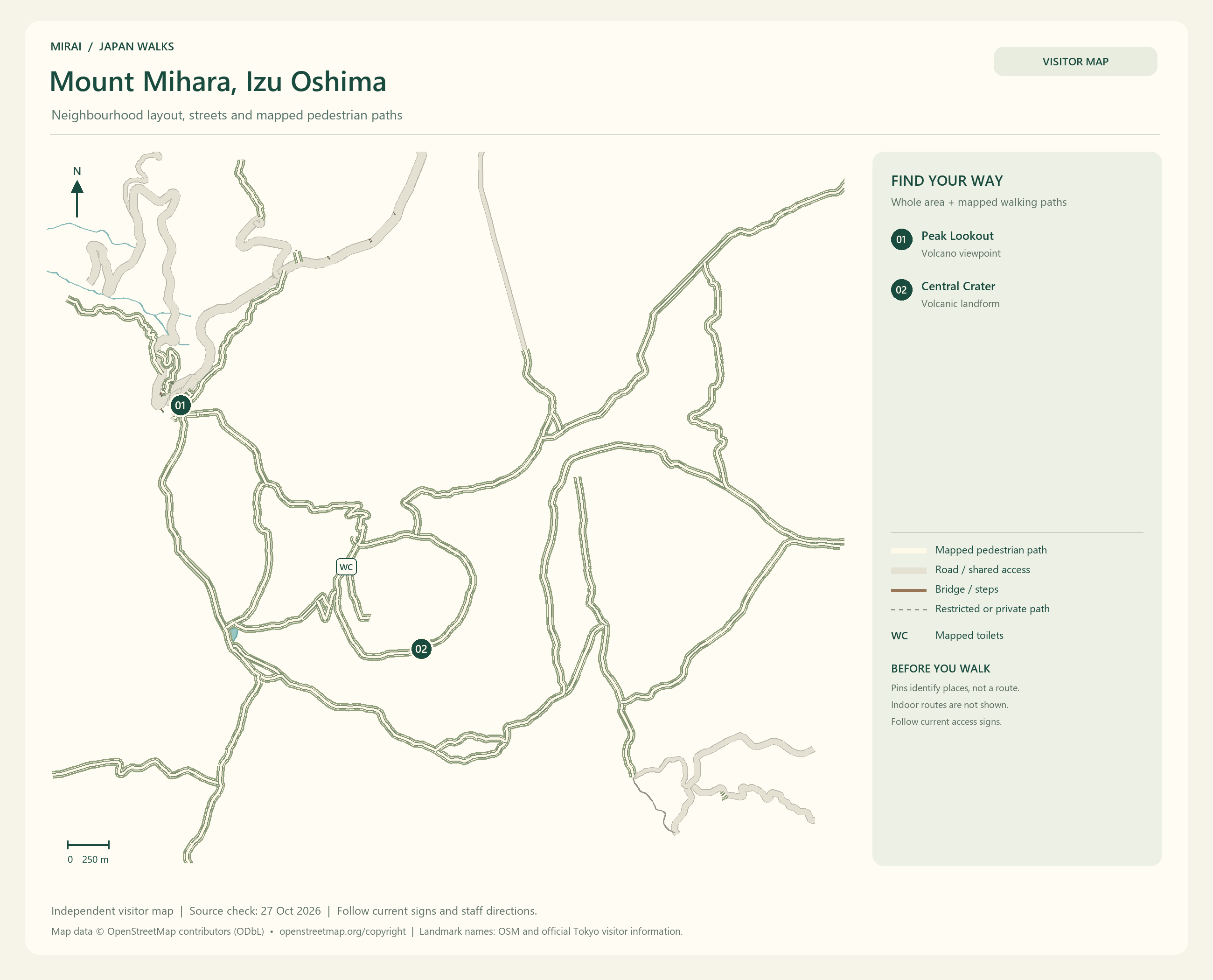Click the small blue pond on the map
This screenshot has width=1213, height=980.
(233, 635)
